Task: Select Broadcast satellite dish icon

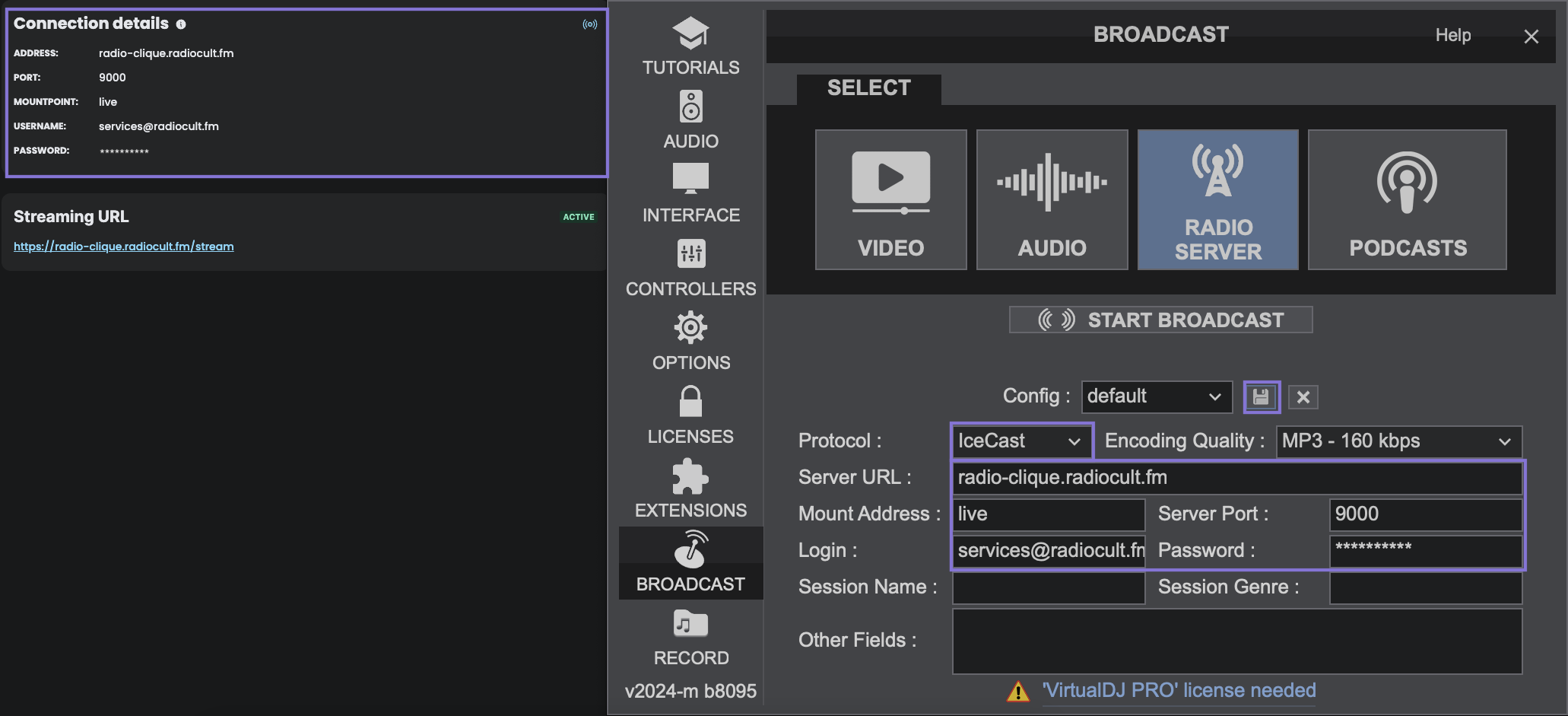Action: click(690, 549)
